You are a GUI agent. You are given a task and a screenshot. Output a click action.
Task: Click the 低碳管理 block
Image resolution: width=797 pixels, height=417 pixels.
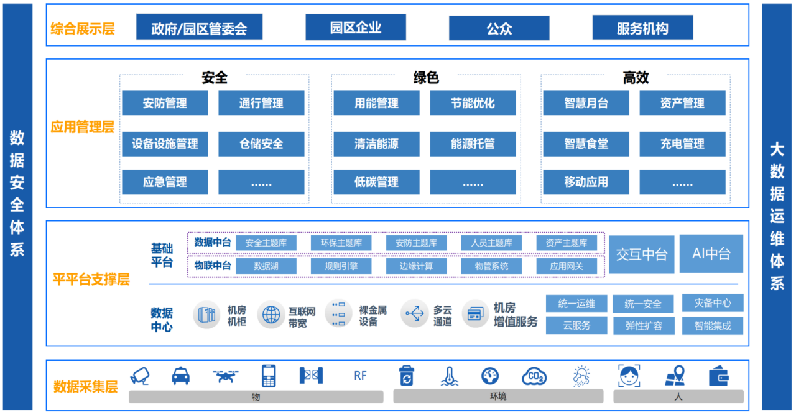[376, 182]
